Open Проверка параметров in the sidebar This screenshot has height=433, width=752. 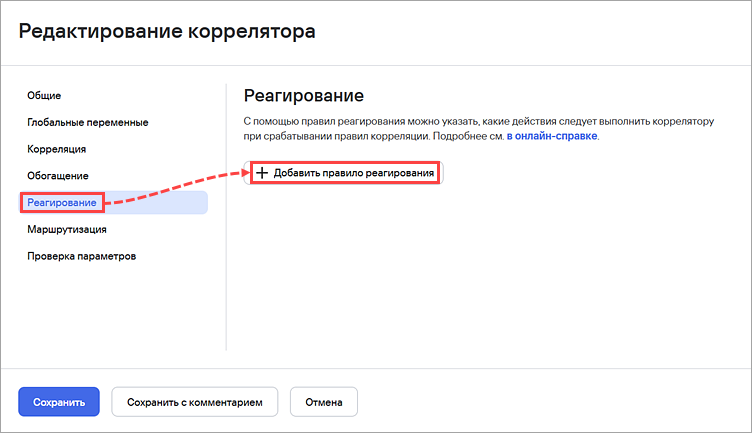click(82, 256)
